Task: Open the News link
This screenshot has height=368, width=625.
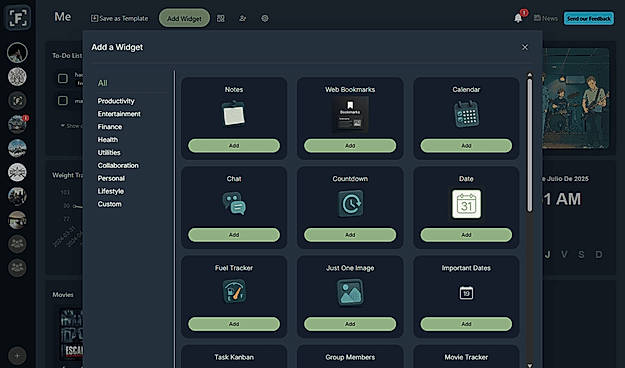Action: pyautogui.click(x=546, y=18)
